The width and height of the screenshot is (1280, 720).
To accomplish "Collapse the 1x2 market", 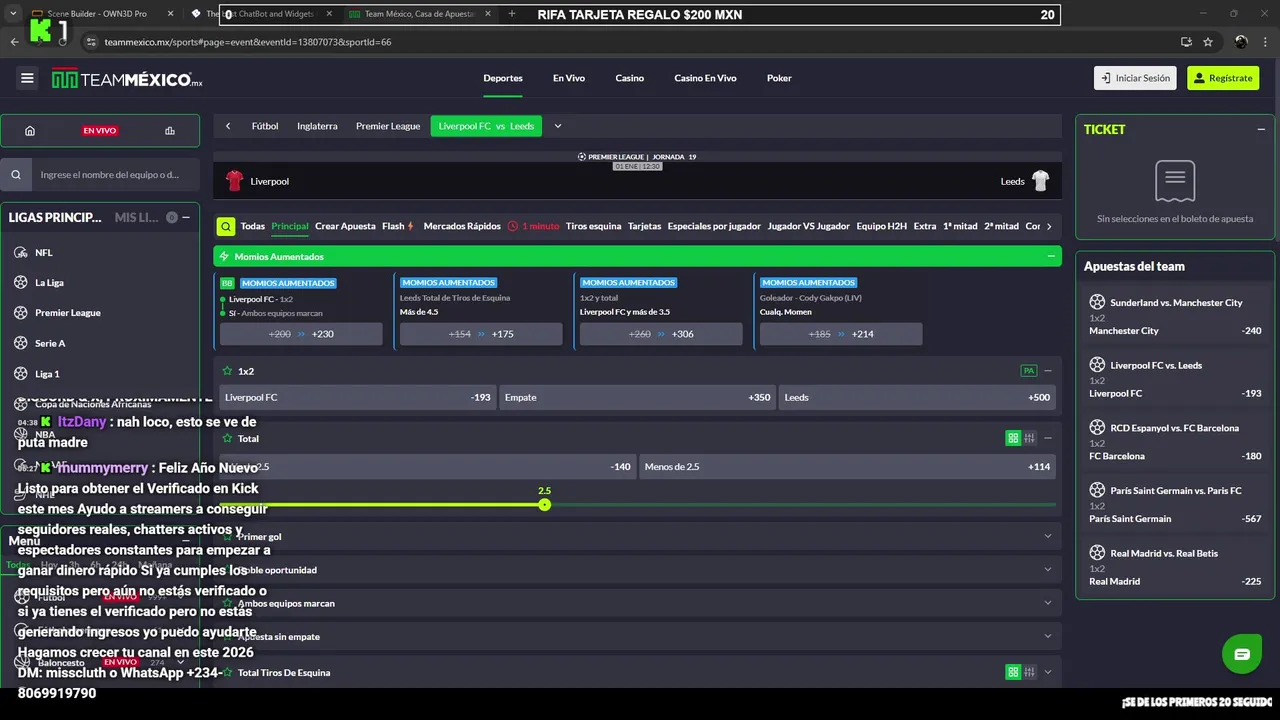I will tap(1048, 371).
